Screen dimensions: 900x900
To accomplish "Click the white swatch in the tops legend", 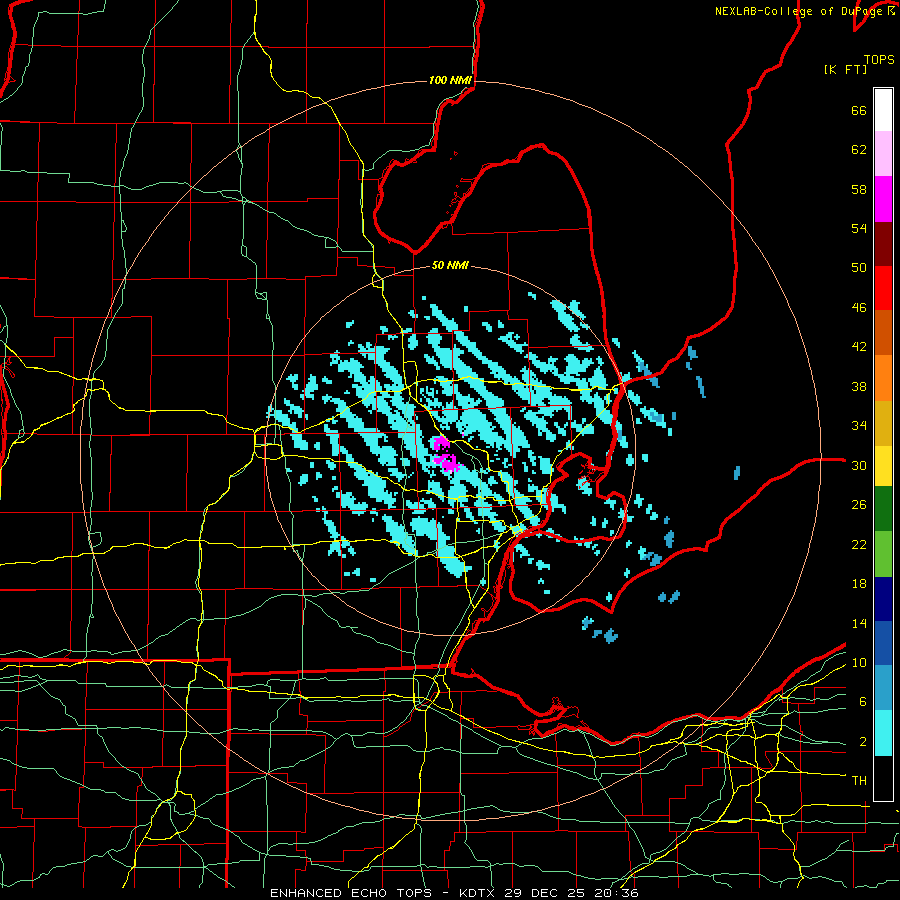I will point(883,110).
